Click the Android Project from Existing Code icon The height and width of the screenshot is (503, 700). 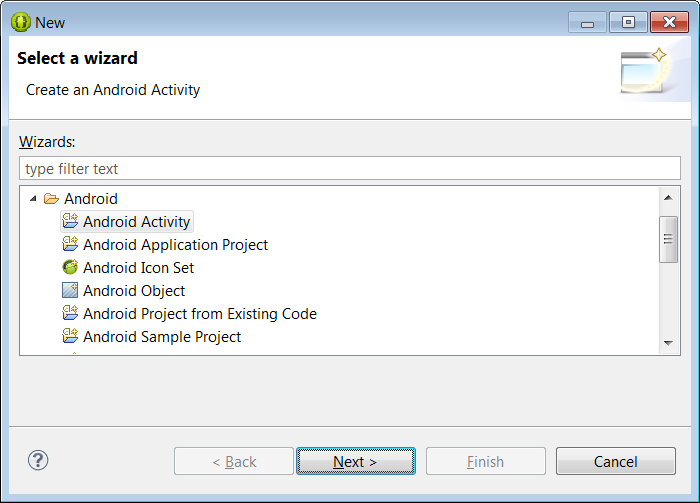pyautogui.click(x=70, y=313)
